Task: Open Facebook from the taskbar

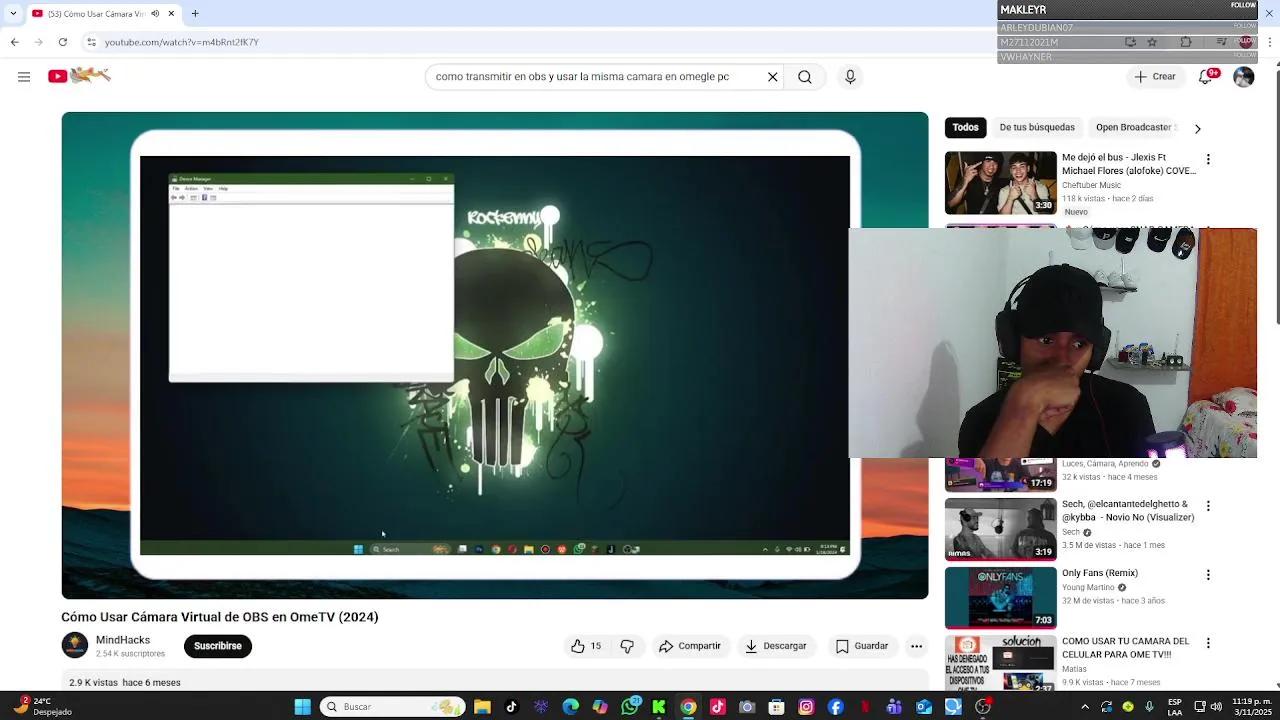Action: [836, 707]
